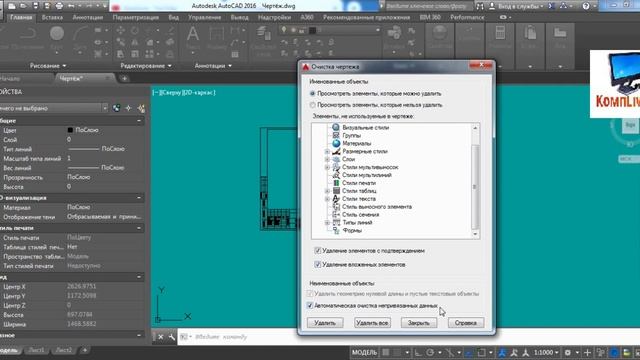
Task: Toggle 'Удаление элементов с подтверждением' checkbox
Action: point(318,250)
